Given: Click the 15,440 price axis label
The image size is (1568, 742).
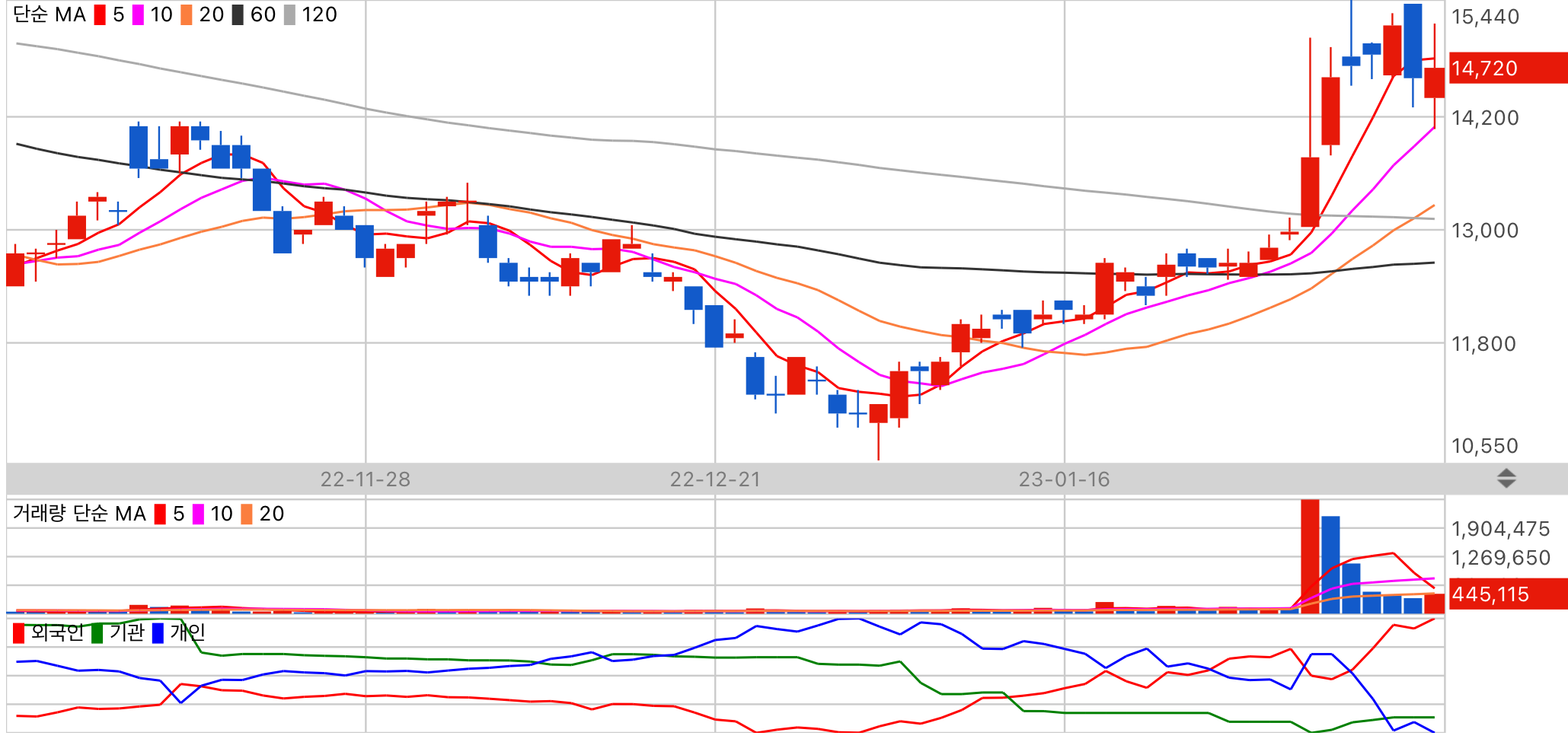Looking at the screenshot, I should [1485, 17].
